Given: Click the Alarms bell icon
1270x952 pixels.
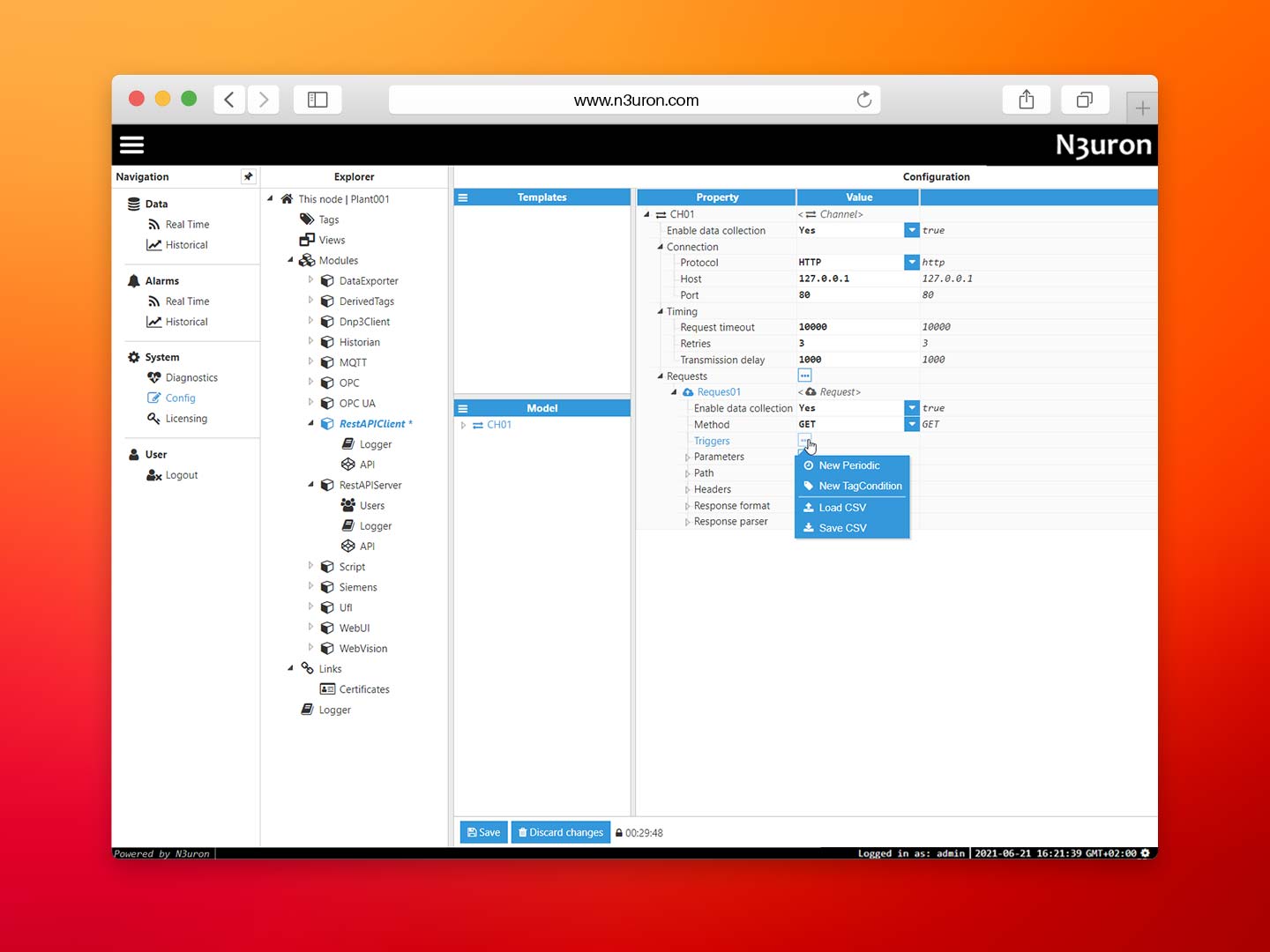Looking at the screenshot, I should pos(134,280).
